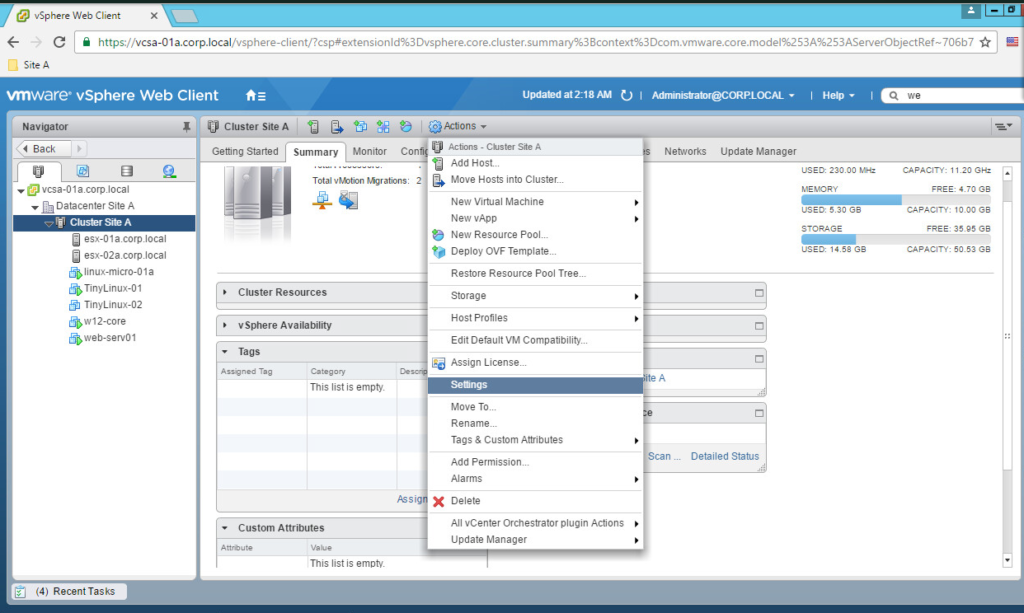Image resolution: width=1024 pixels, height=613 pixels.
Task: Click the refresh icon next to Updated time
Action: tap(625, 94)
